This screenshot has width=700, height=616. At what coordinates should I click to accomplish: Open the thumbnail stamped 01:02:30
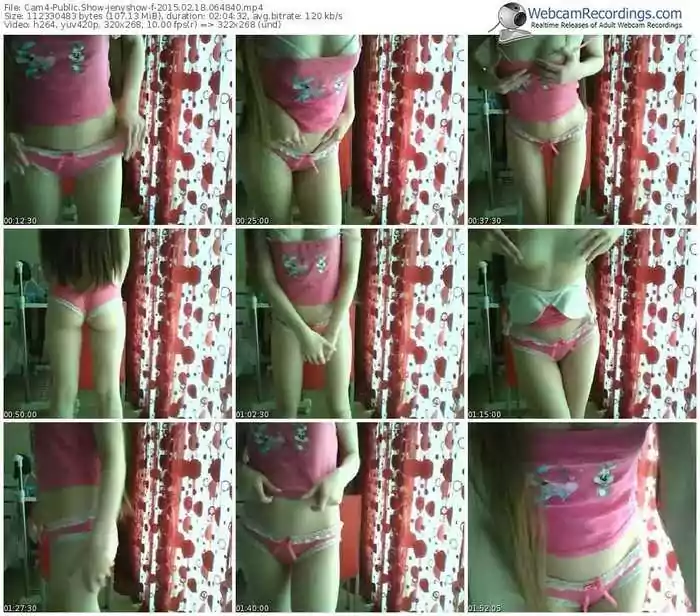click(x=350, y=324)
